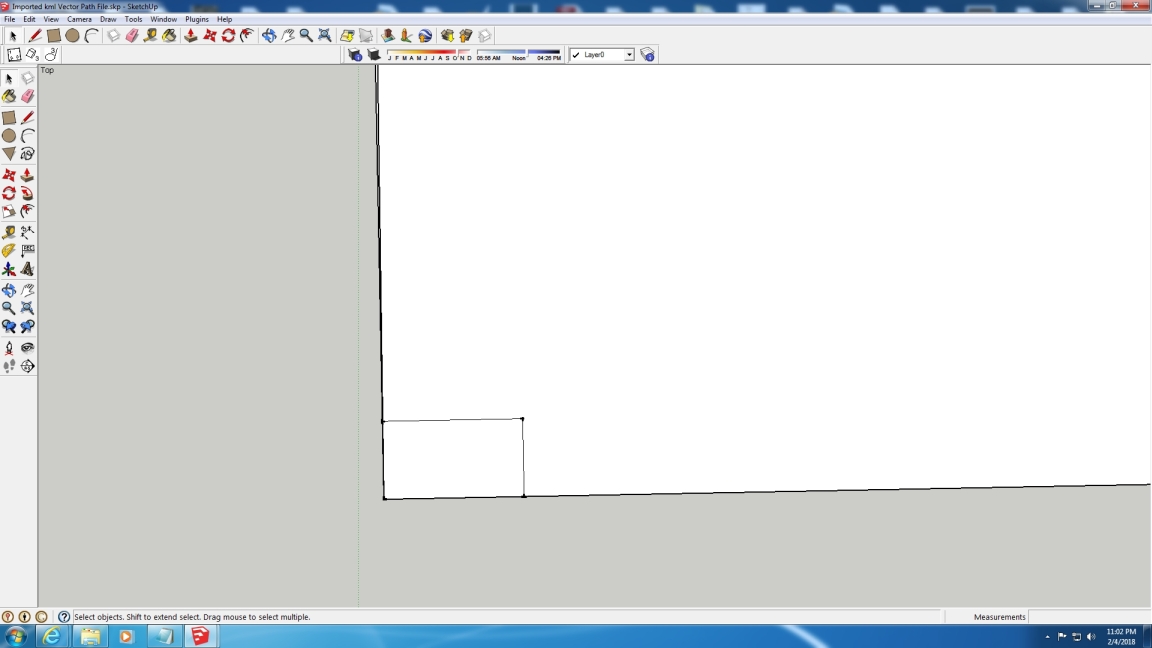Image resolution: width=1152 pixels, height=648 pixels.
Task: Pick the Eraser tool
Action: (131, 35)
